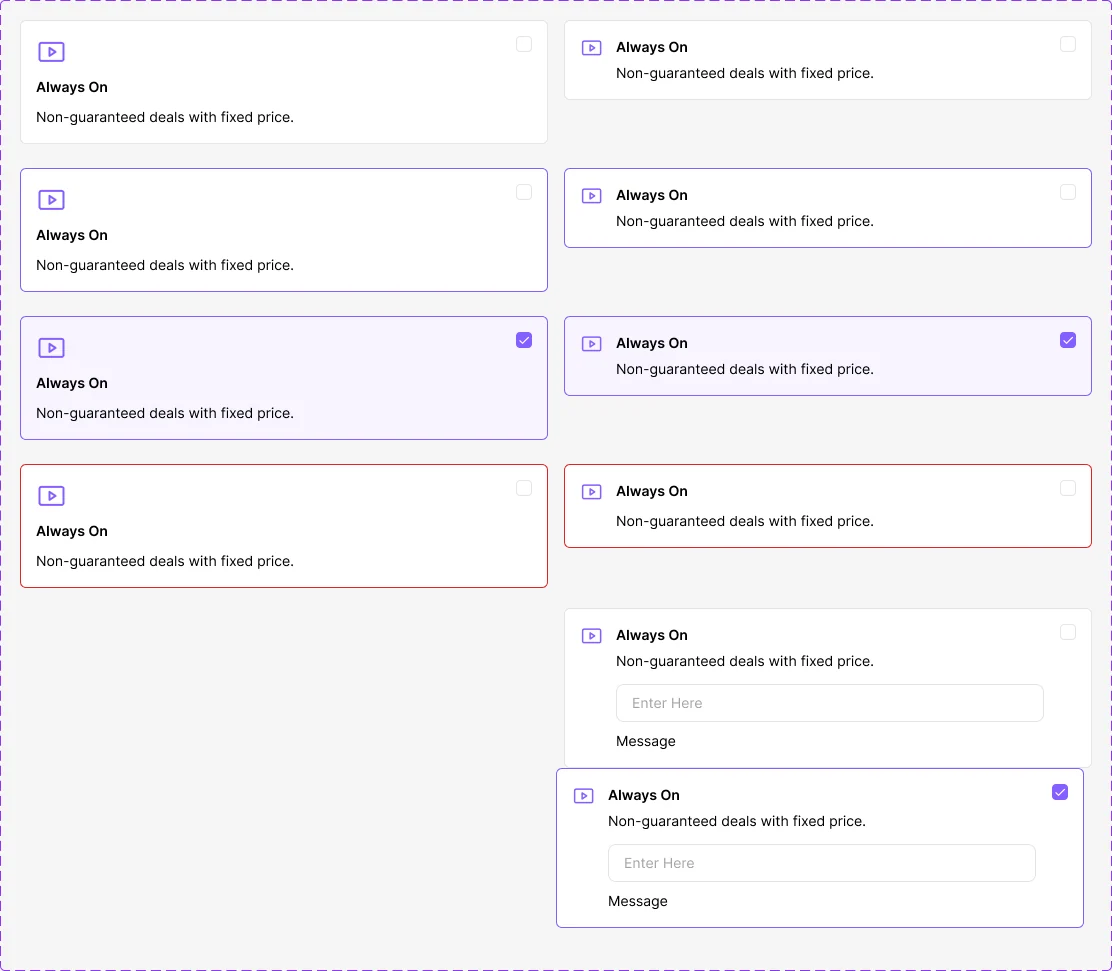The height and width of the screenshot is (971, 1112).
Task: Click video icon in inline purple-outlined unchecked card
Action: pyautogui.click(x=591, y=196)
